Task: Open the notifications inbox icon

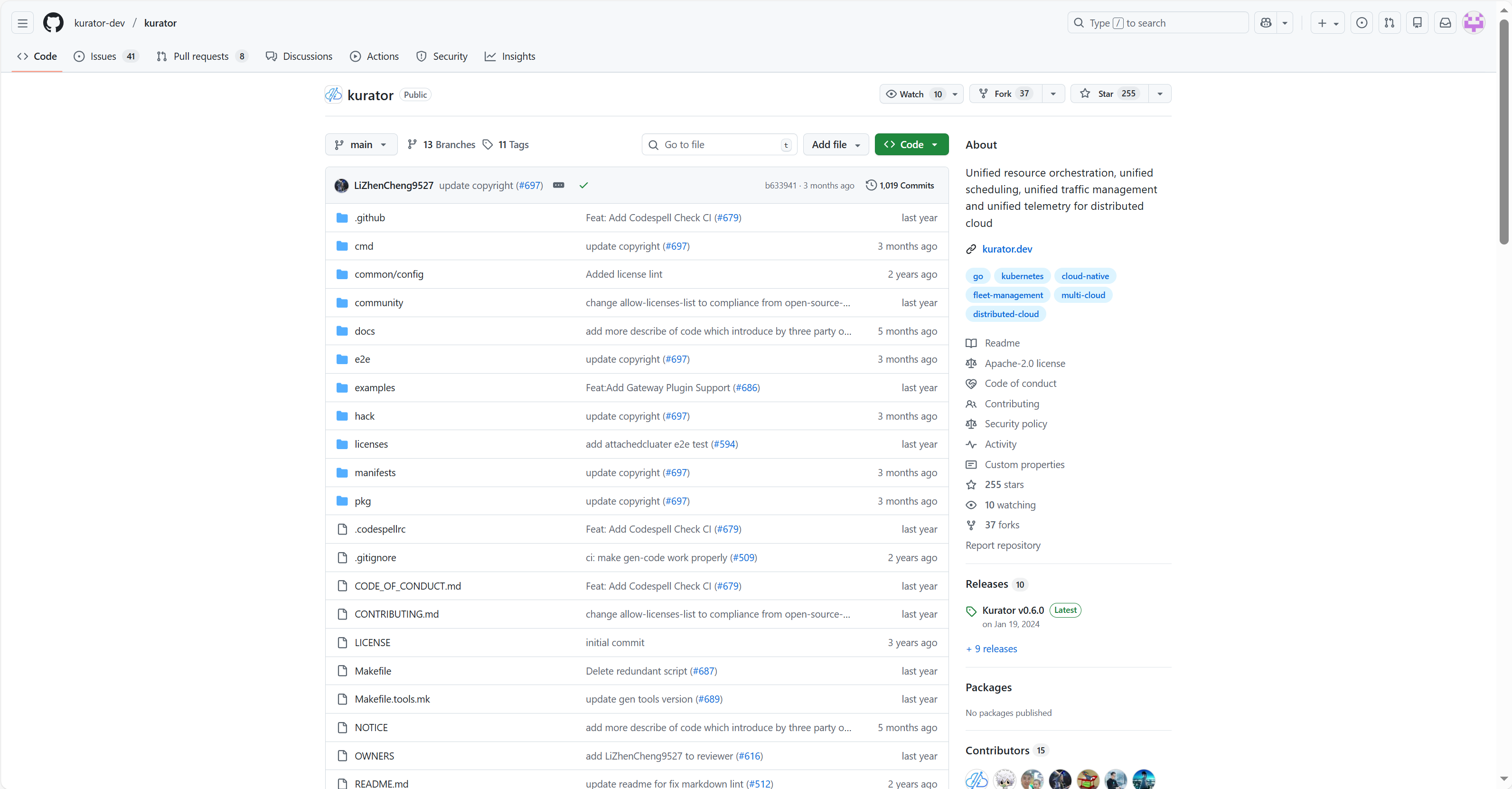Action: [x=1445, y=23]
